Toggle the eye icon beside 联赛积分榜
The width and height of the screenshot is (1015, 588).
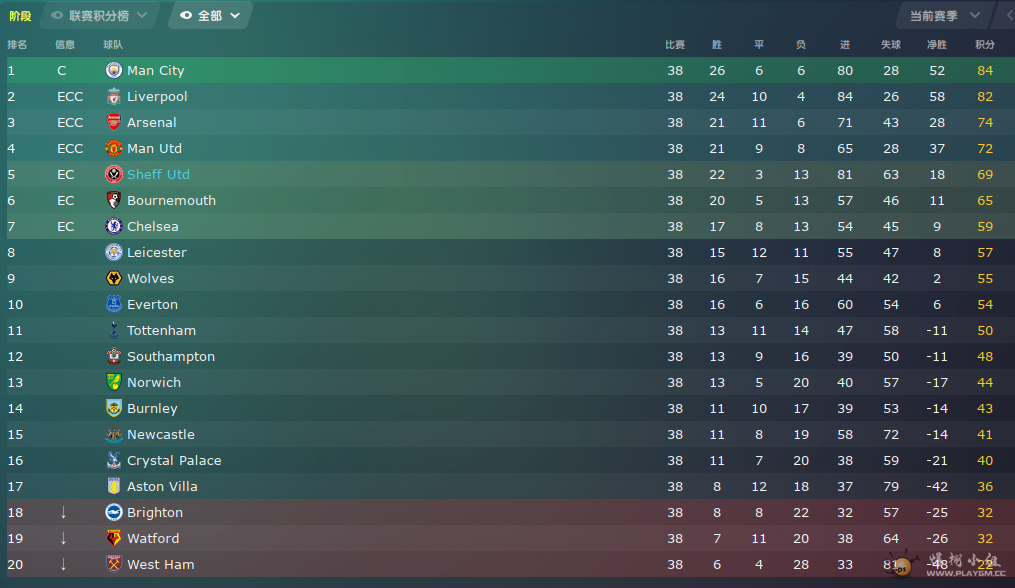[x=57, y=16]
